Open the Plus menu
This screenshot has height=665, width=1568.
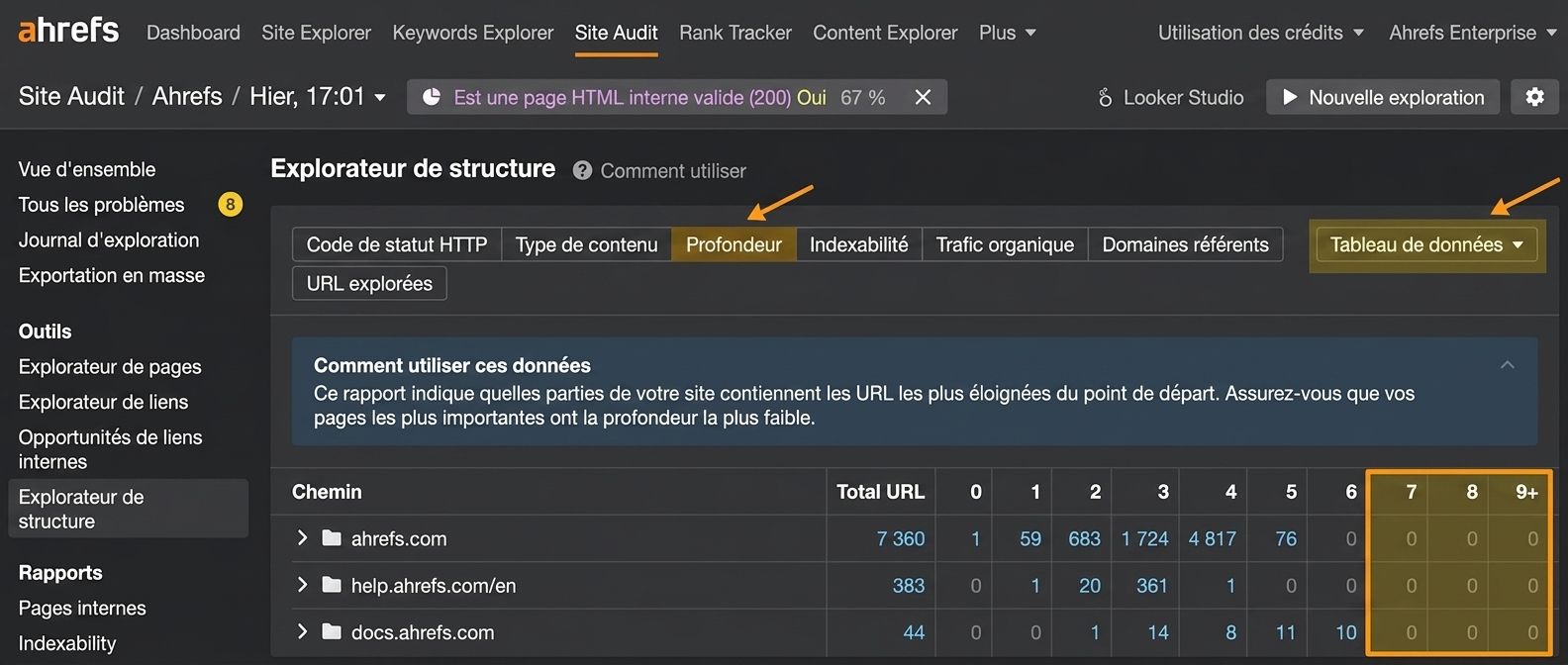click(x=1007, y=33)
